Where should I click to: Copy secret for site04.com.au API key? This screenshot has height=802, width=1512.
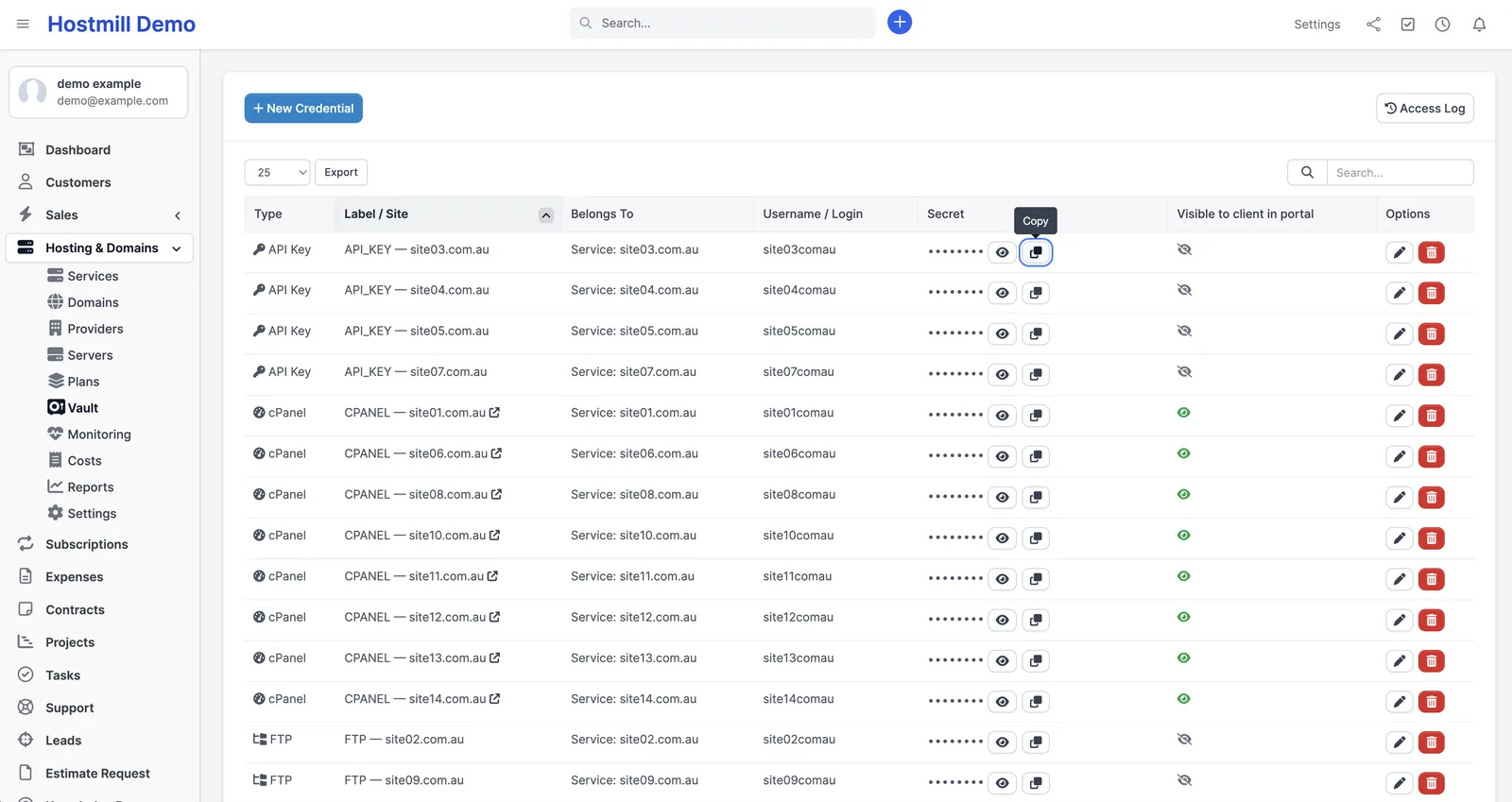click(1036, 293)
